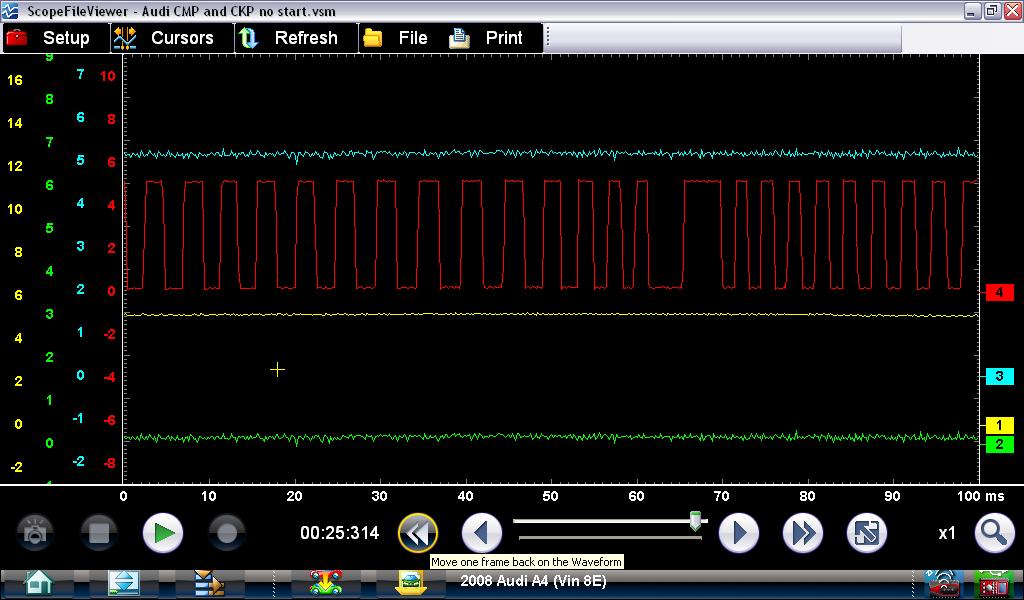This screenshot has height=600, width=1024.
Task: Open the Setup menu
Action: (x=49, y=38)
